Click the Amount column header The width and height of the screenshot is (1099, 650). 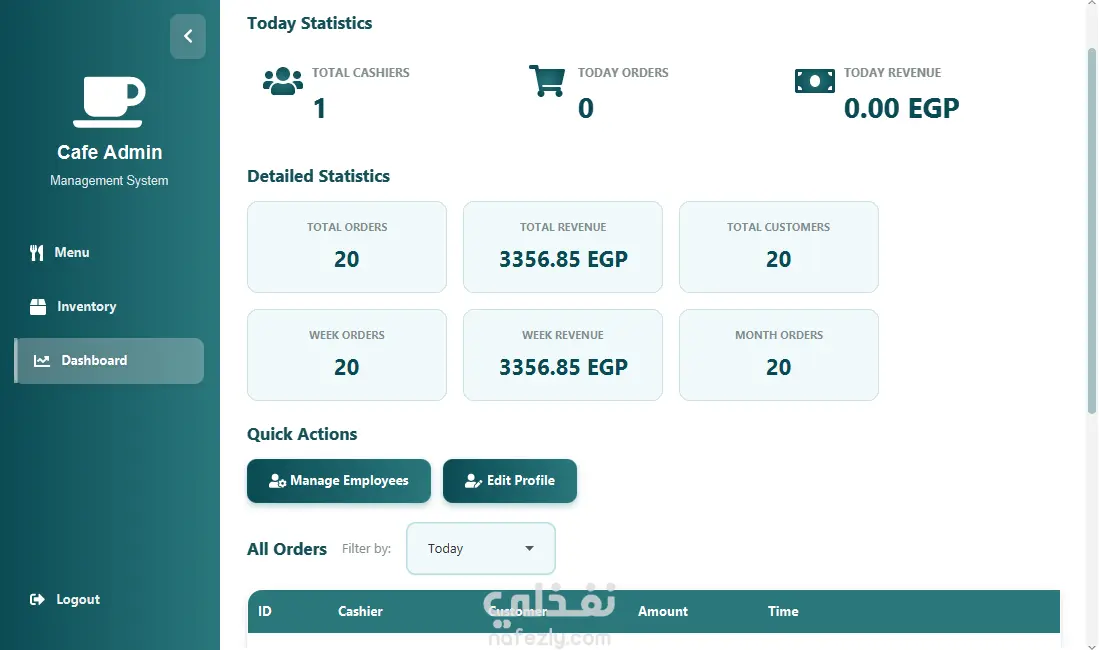(x=662, y=611)
